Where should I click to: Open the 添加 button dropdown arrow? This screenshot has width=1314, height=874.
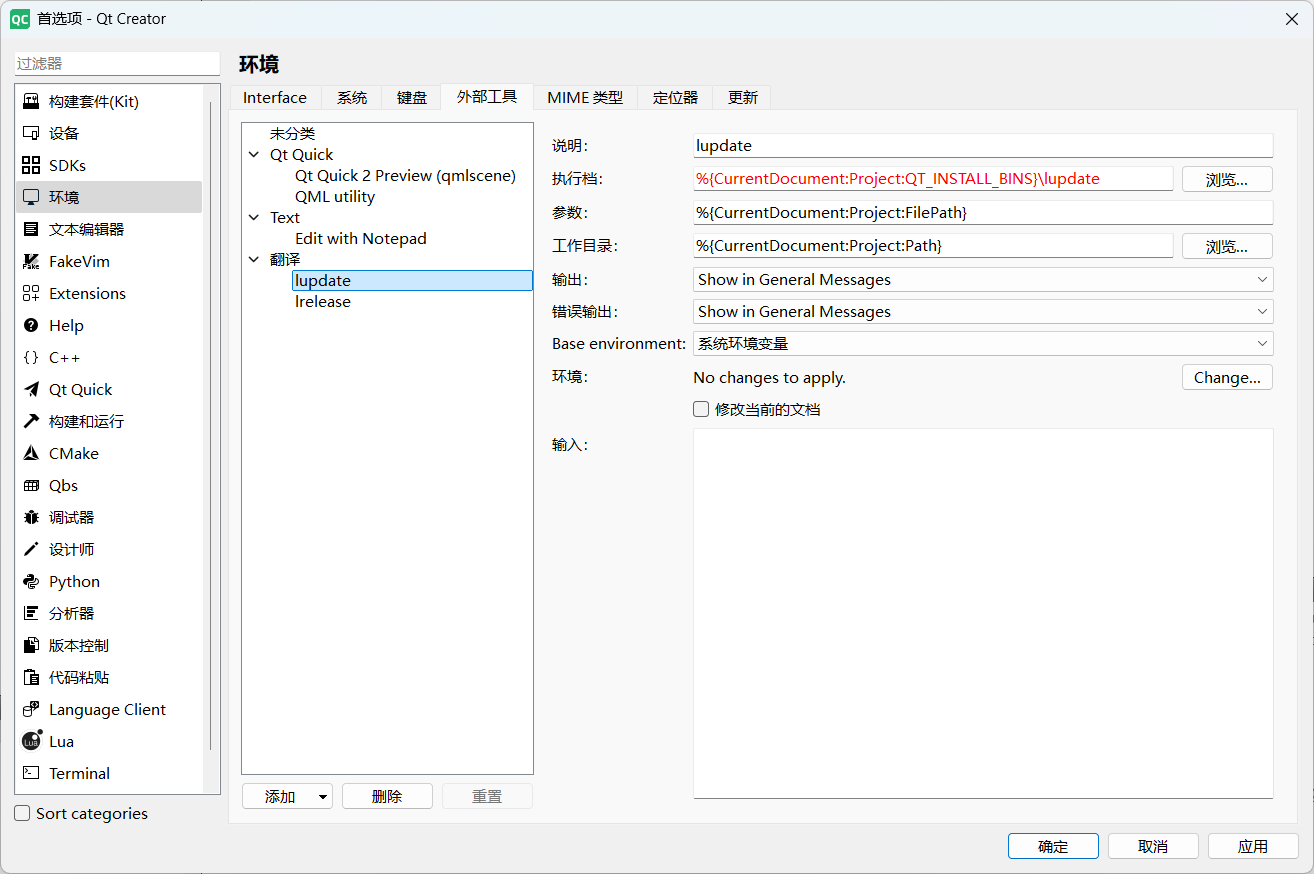(323, 797)
